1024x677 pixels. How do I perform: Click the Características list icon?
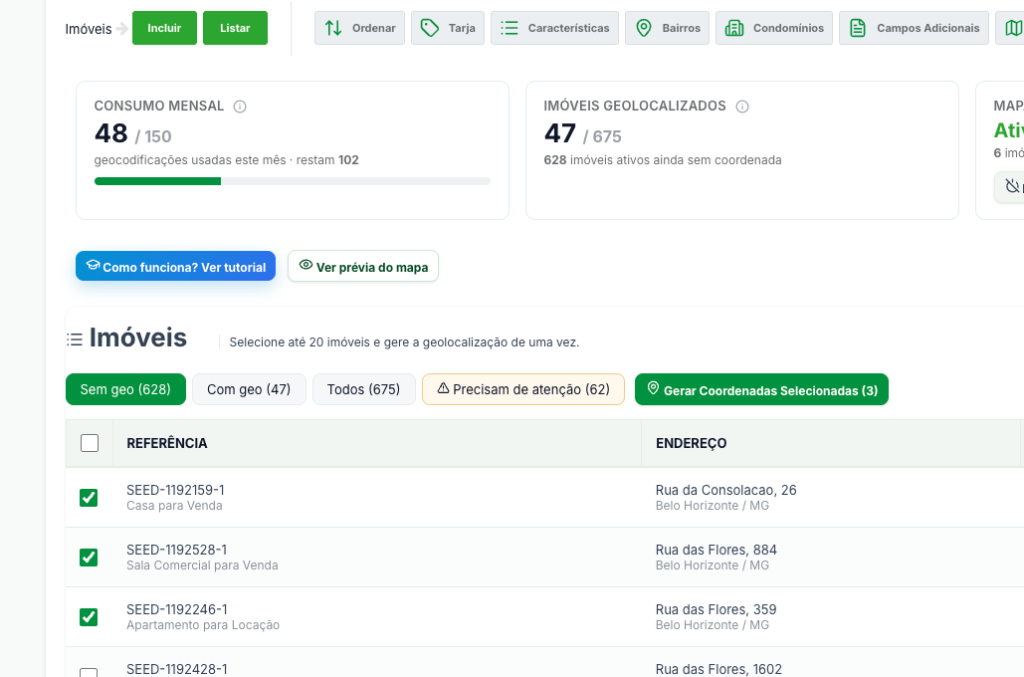(509, 28)
